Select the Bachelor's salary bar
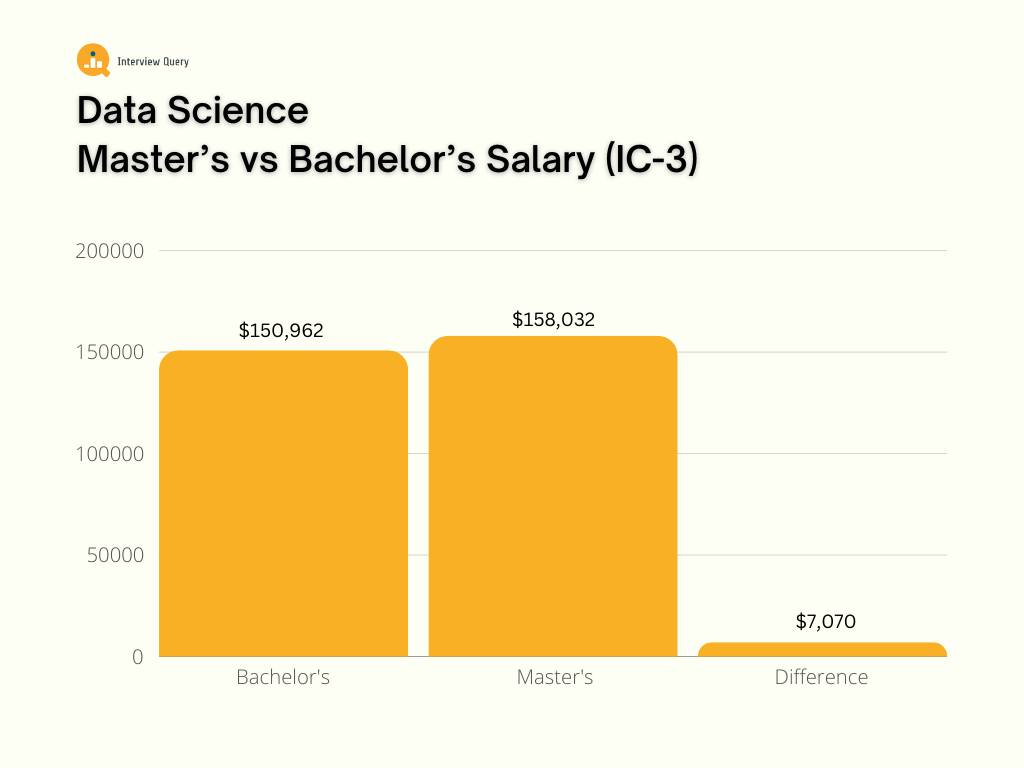This screenshot has height=768, width=1024. (283, 503)
